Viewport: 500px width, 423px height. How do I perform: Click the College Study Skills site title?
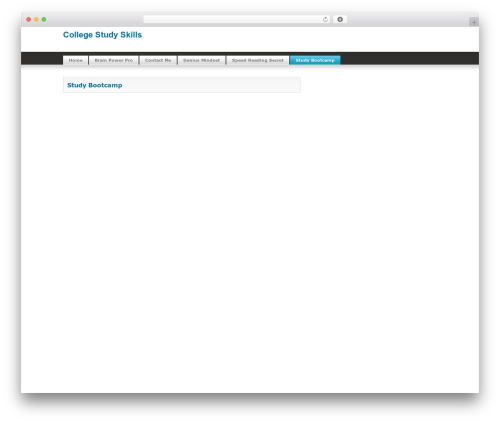point(102,35)
